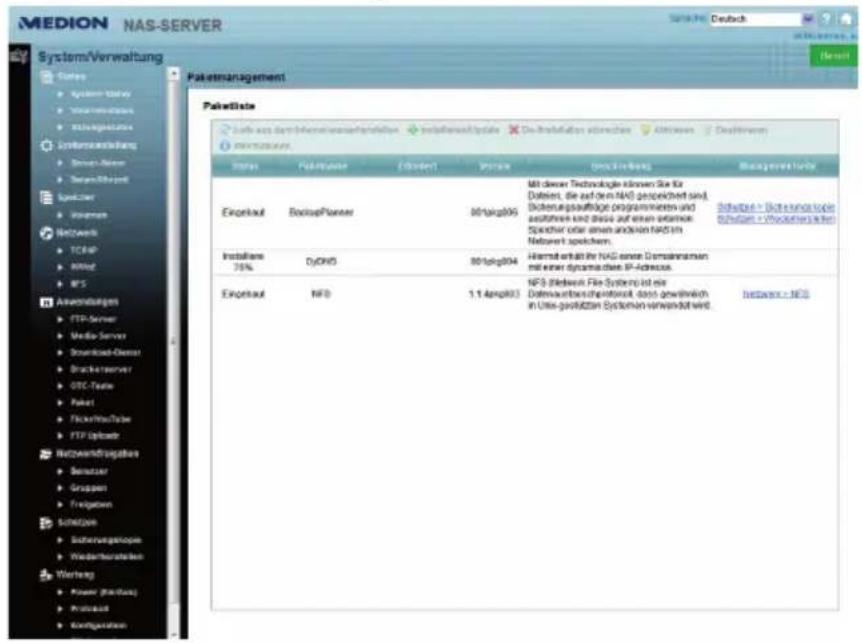
Task: Open the Benutzer page
Action: click(89, 472)
